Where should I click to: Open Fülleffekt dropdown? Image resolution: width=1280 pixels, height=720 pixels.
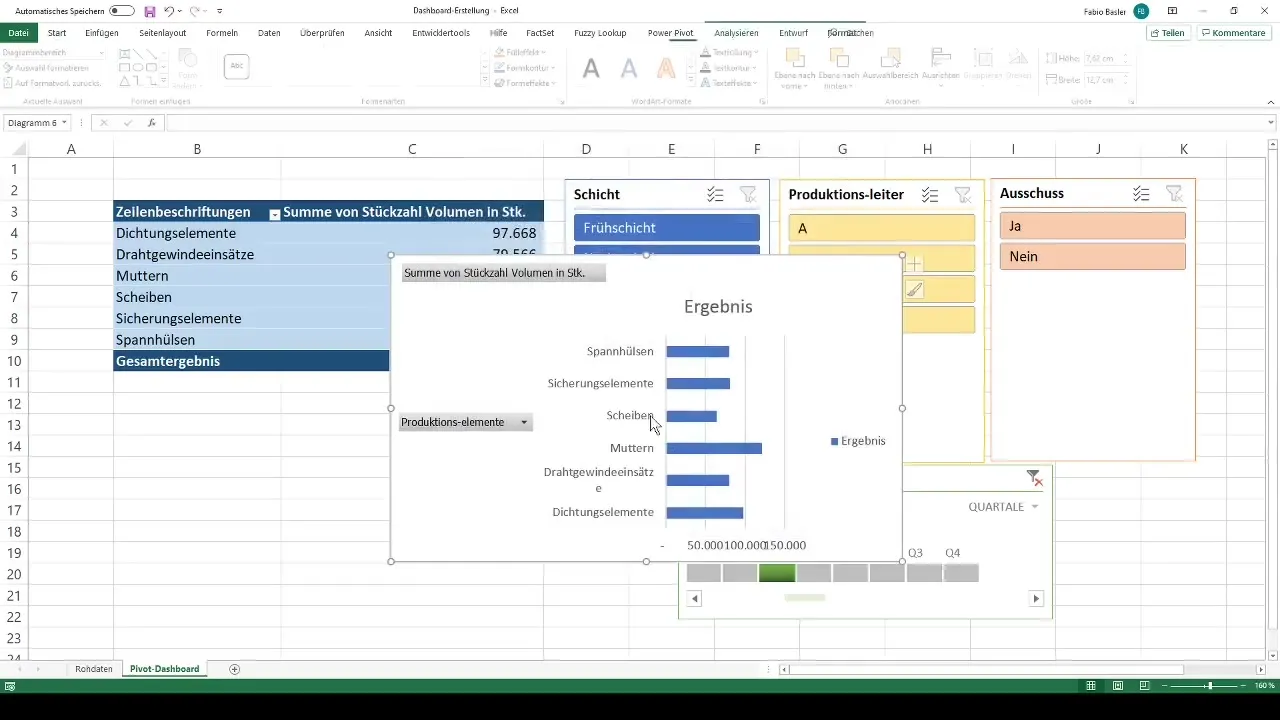coord(519,52)
